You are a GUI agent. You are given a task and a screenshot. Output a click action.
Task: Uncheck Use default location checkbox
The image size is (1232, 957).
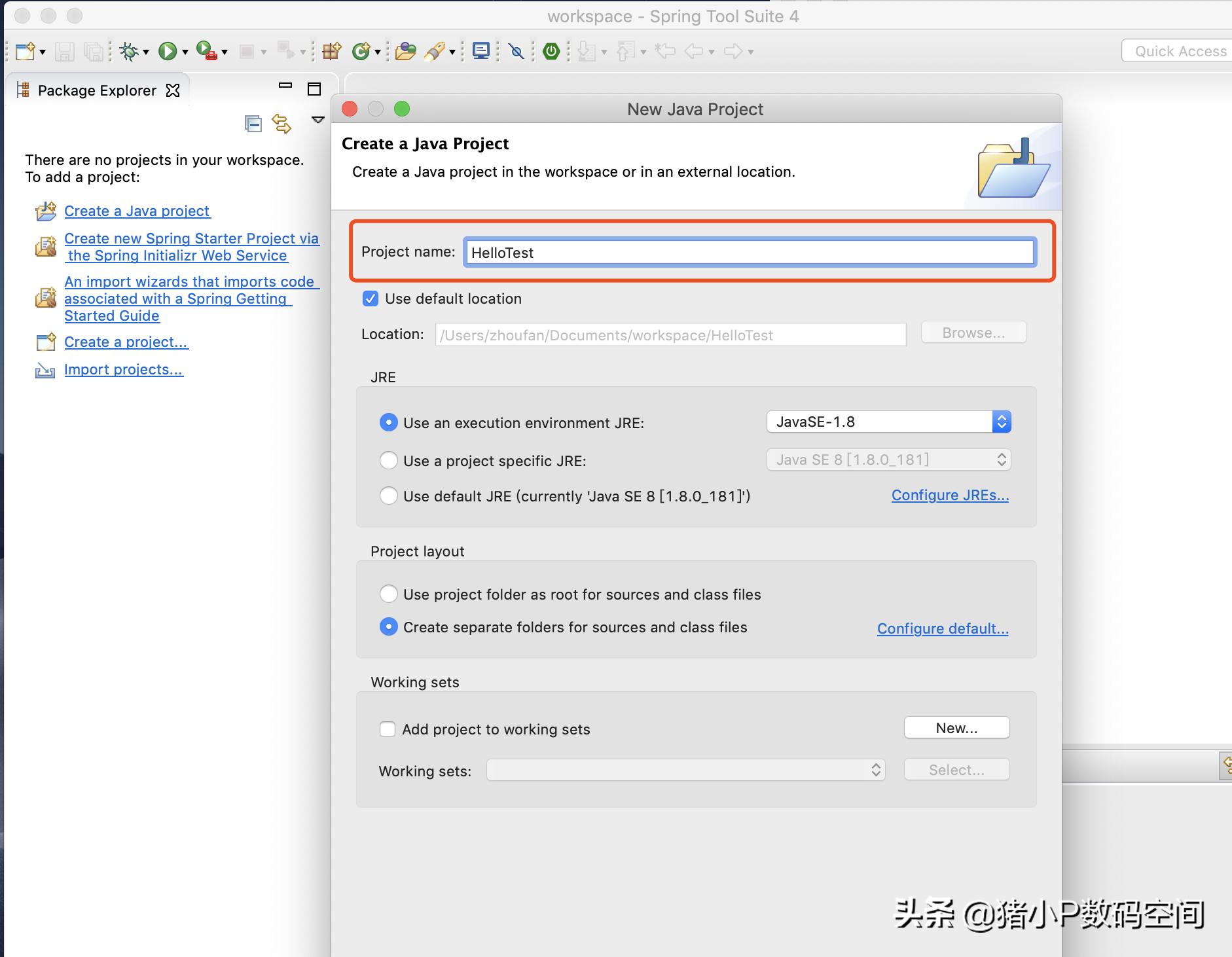coord(371,299)
